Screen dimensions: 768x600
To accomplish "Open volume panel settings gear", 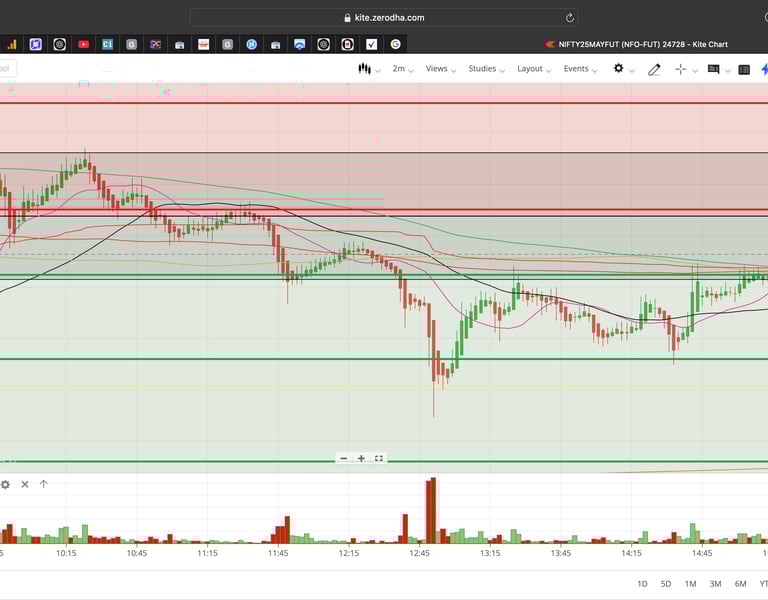I will pyautogui.click(x=5, y=484).
